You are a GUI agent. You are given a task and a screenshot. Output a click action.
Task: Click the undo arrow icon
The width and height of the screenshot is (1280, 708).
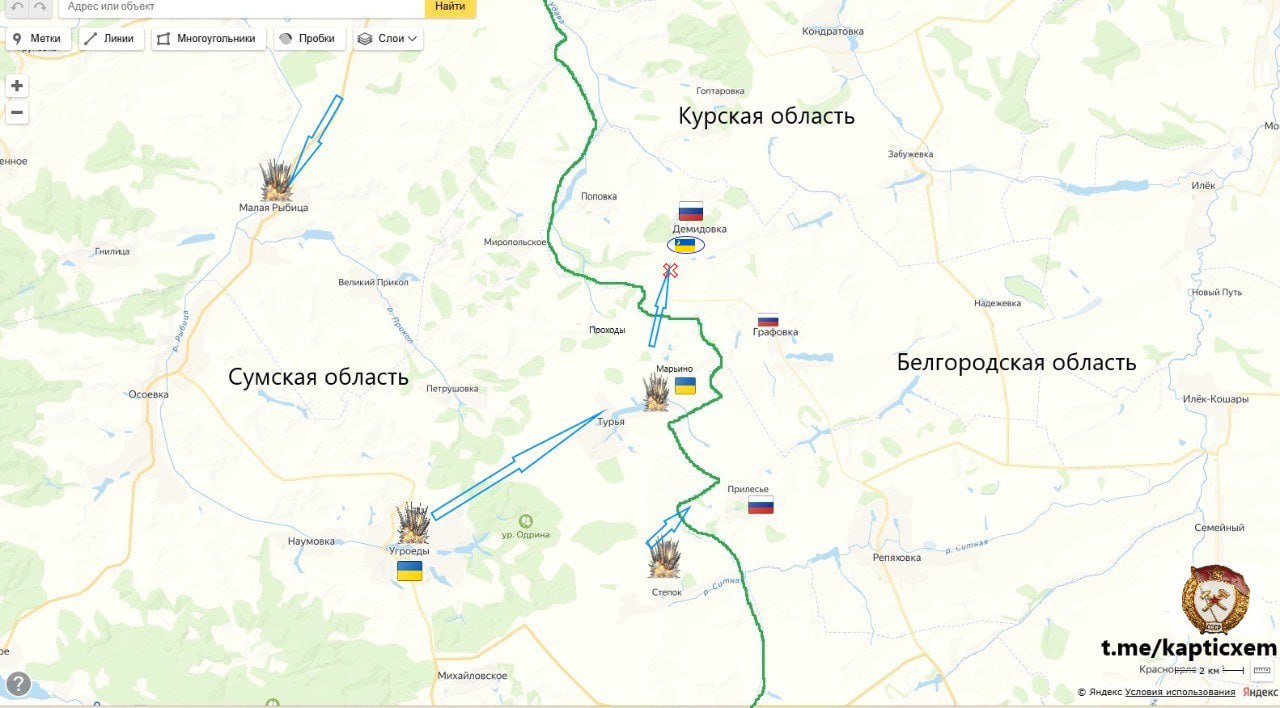(17, 7)
